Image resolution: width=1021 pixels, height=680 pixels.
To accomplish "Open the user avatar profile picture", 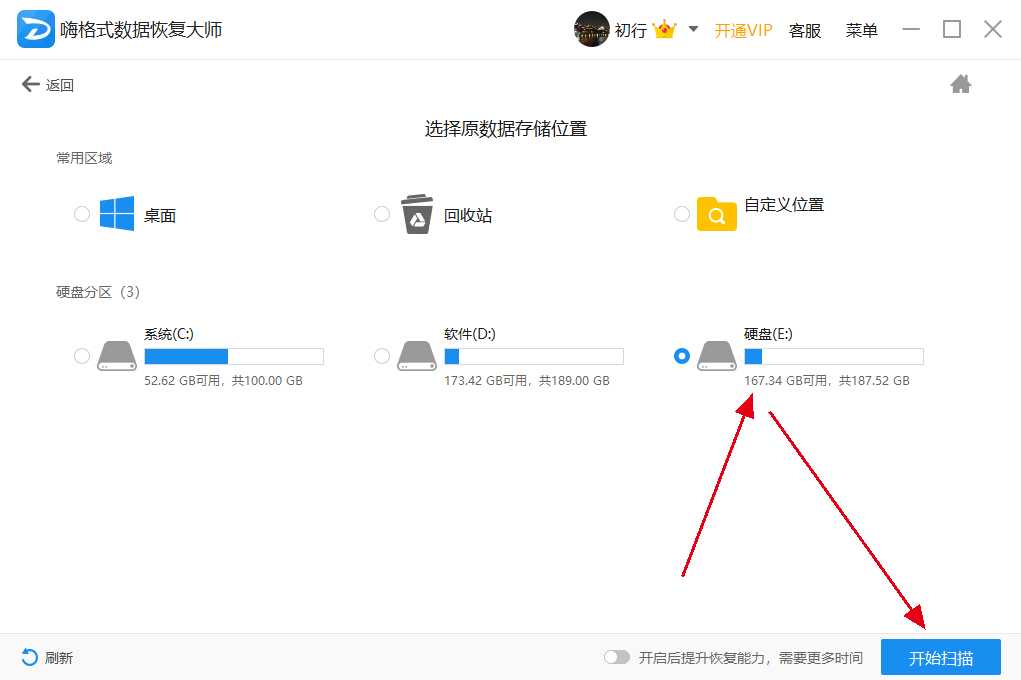I will pyautogui.click(x=591, y=29).
